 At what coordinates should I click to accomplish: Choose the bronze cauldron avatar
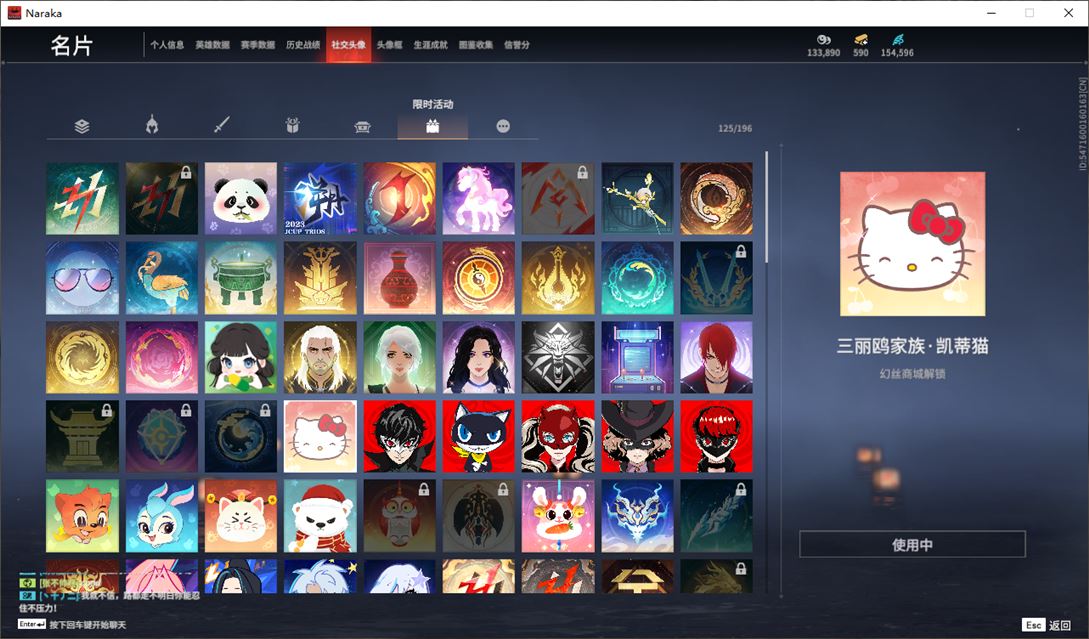(x=241, y=278)
